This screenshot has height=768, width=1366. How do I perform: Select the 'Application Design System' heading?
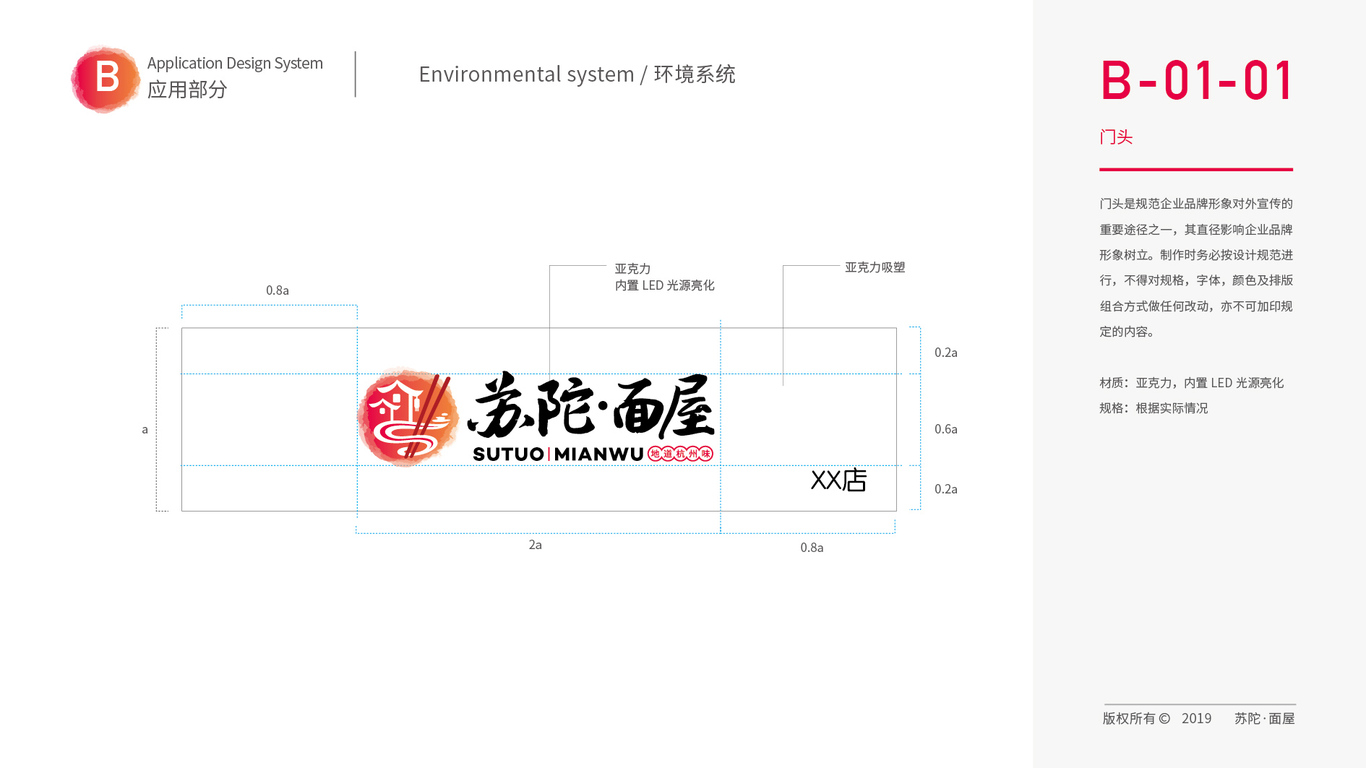[235, 63]
